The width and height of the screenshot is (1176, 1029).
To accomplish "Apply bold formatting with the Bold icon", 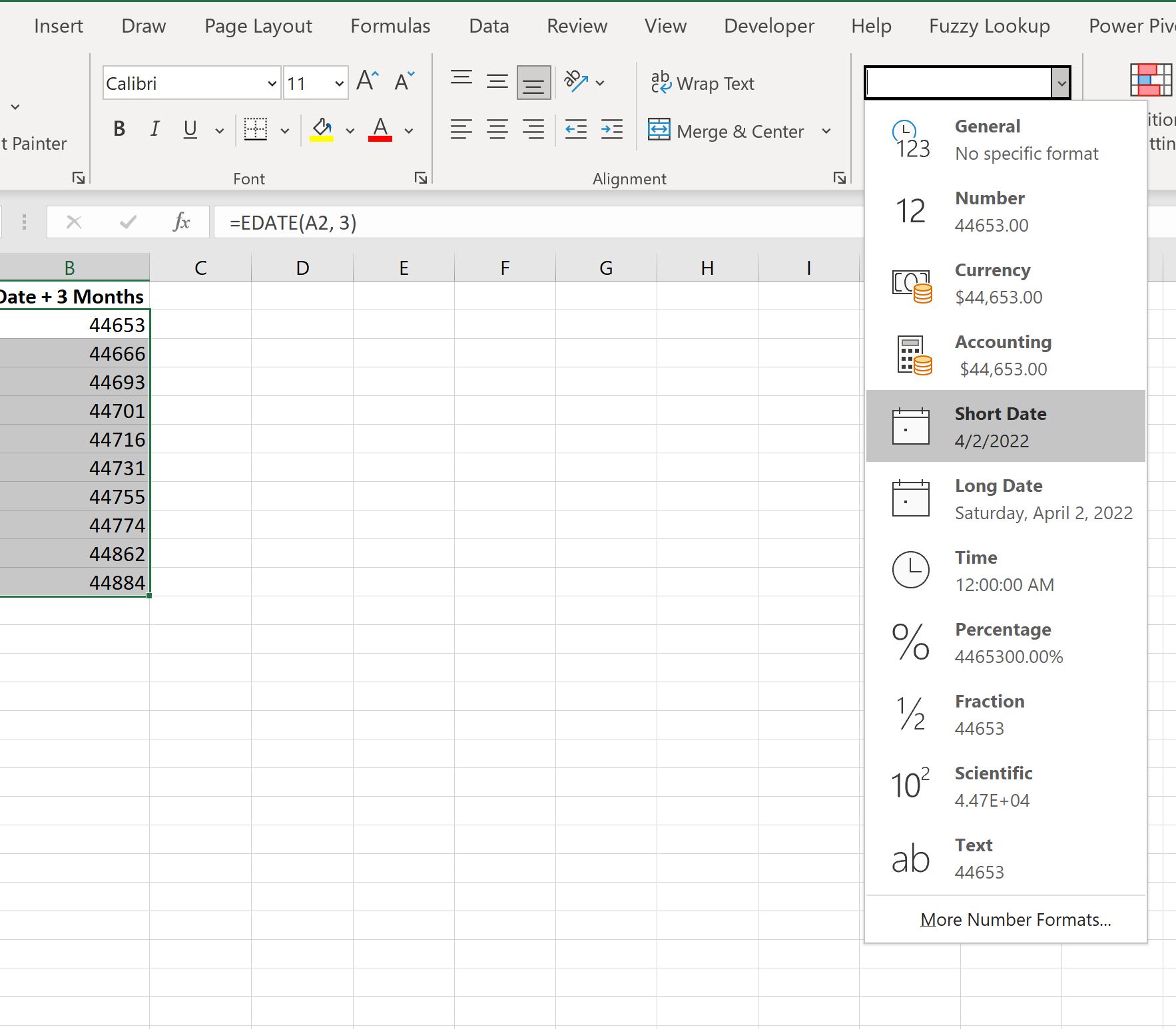I will point(119,129).
